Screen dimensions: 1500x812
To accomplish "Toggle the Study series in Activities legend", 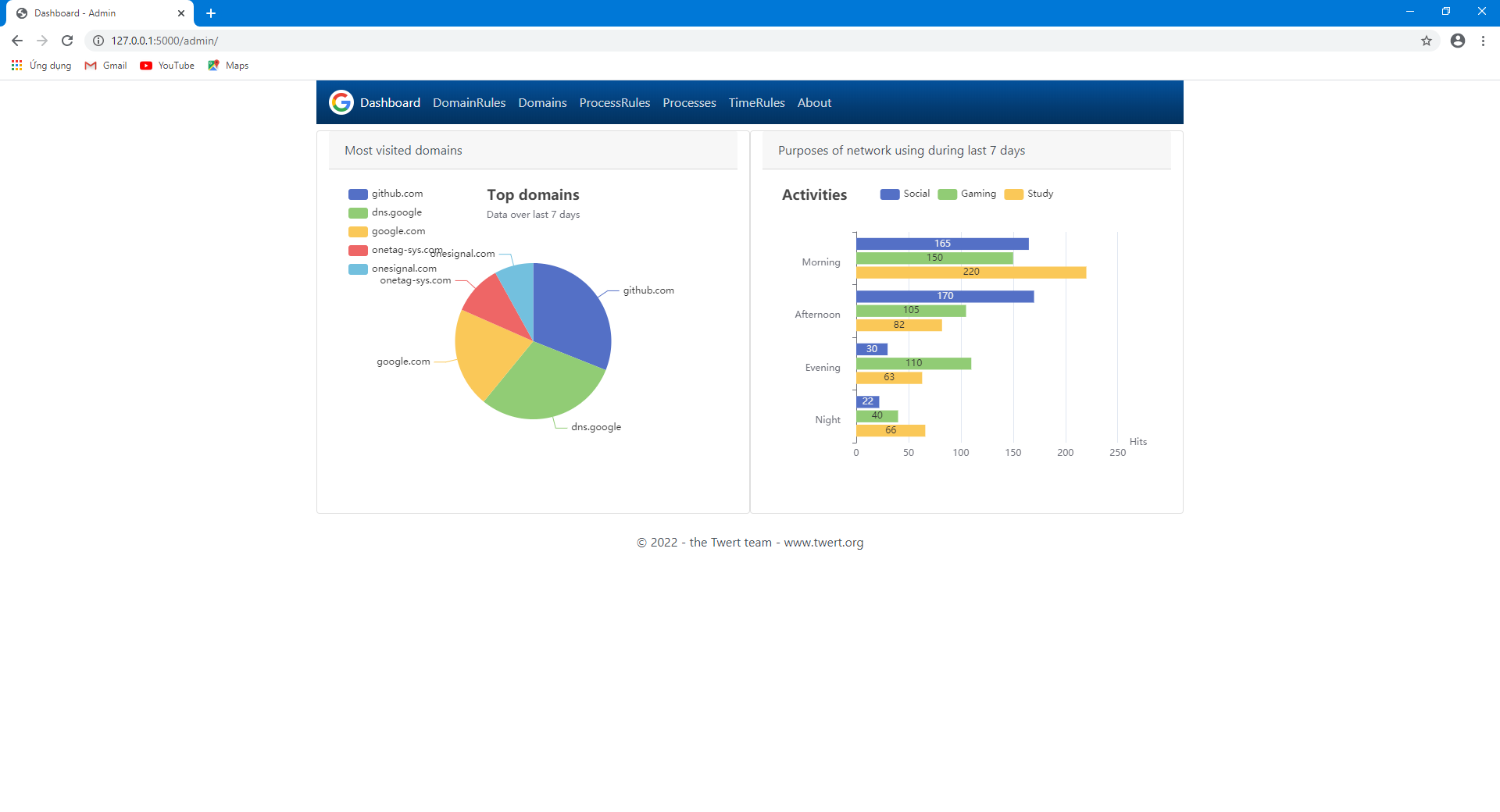I will tap(1029, 194).
